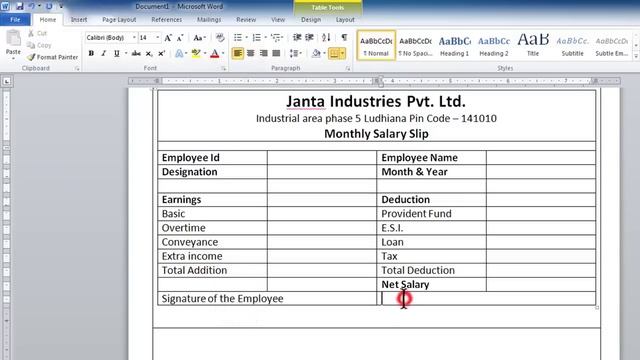Apply the Heading 1 style

[x=454, y=45]
